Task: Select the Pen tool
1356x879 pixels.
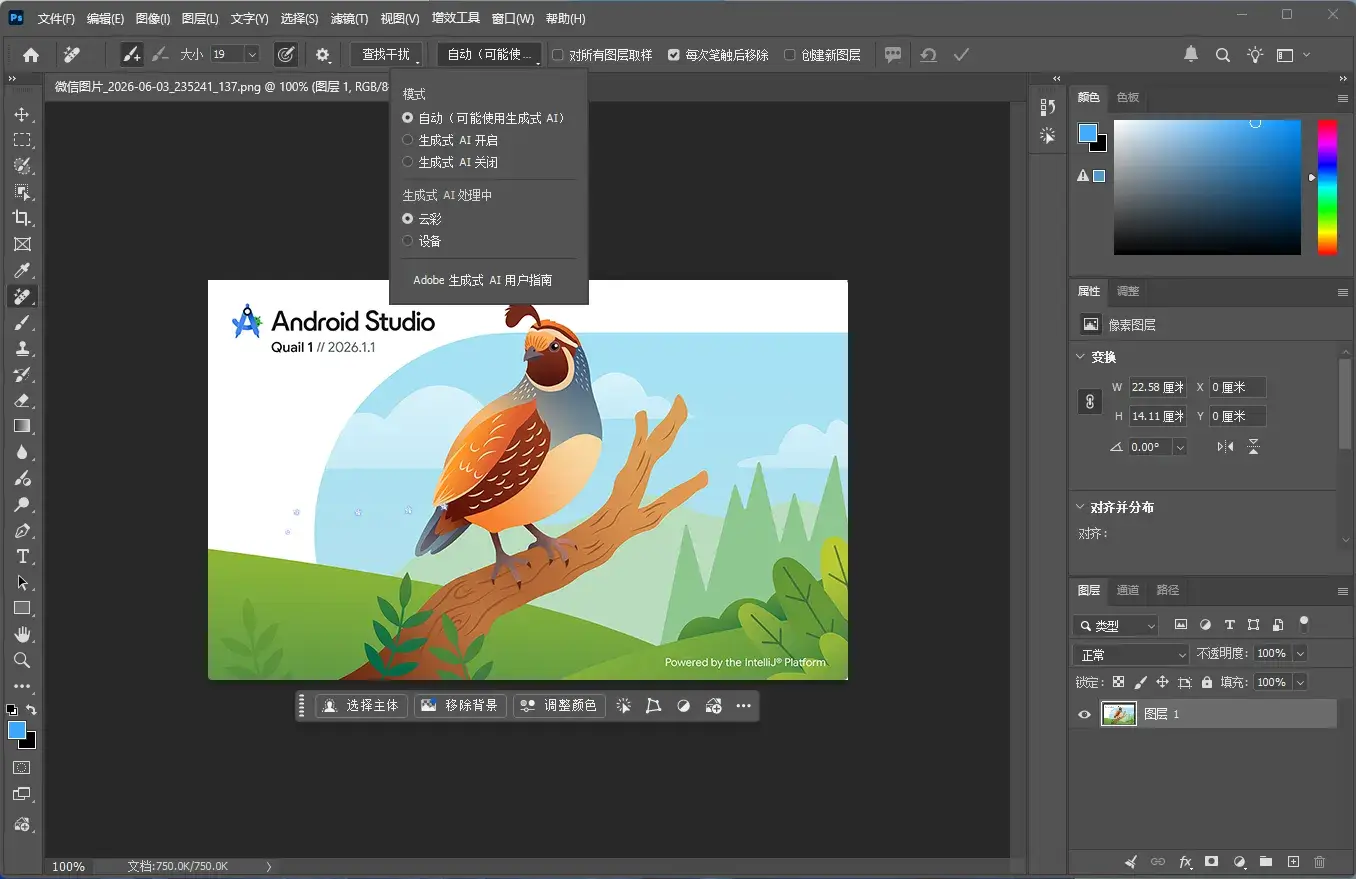Action: click(22, 530)
